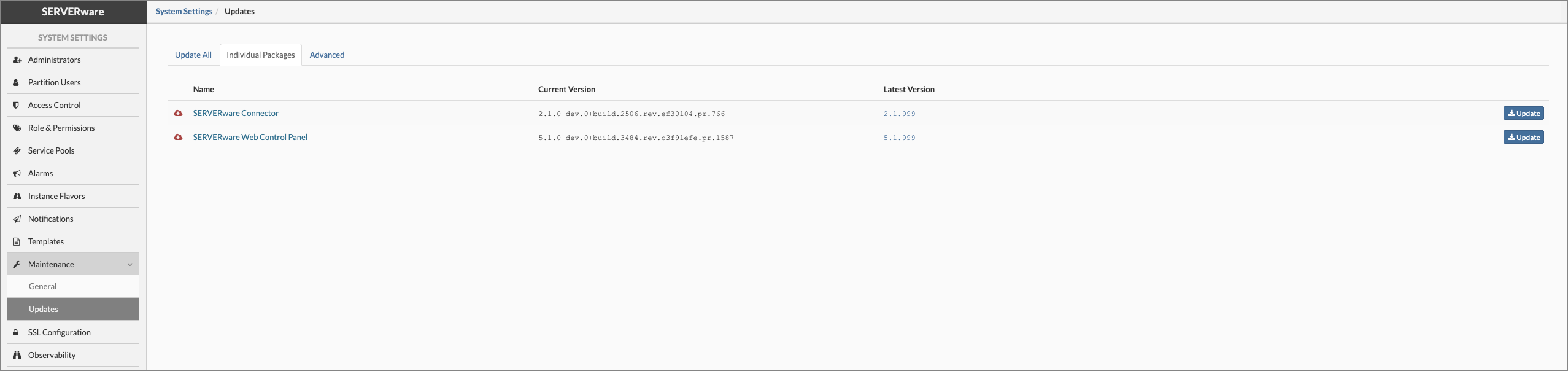Click the SYSTEM SETTINGS sidebar heading
The width and height of the screenshot is (1568, 371).
point(72,37)
